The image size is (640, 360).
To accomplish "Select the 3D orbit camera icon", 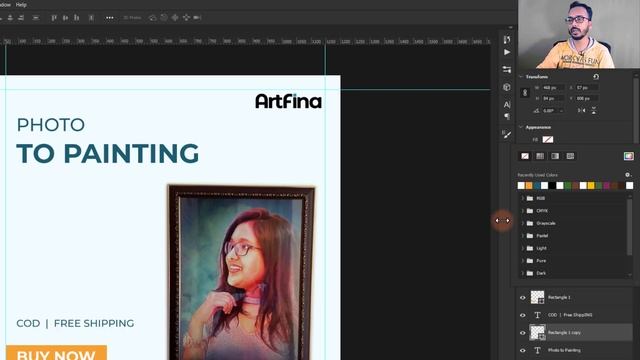I will pyautogui.click(x=152, y=18).
